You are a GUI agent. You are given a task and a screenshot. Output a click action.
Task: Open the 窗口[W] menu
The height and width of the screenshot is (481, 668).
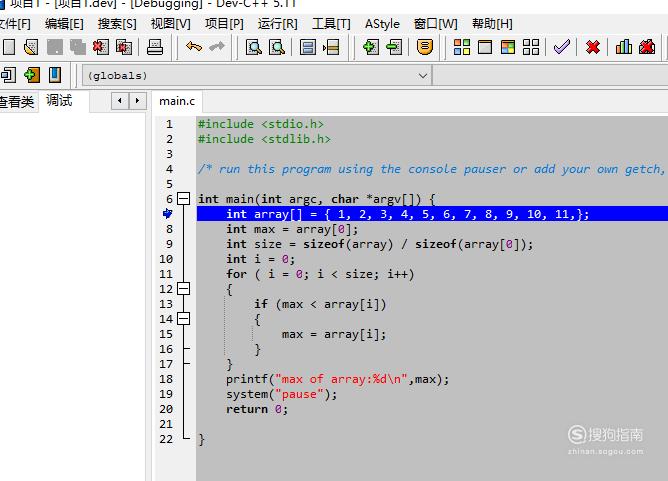pos(435,24)
